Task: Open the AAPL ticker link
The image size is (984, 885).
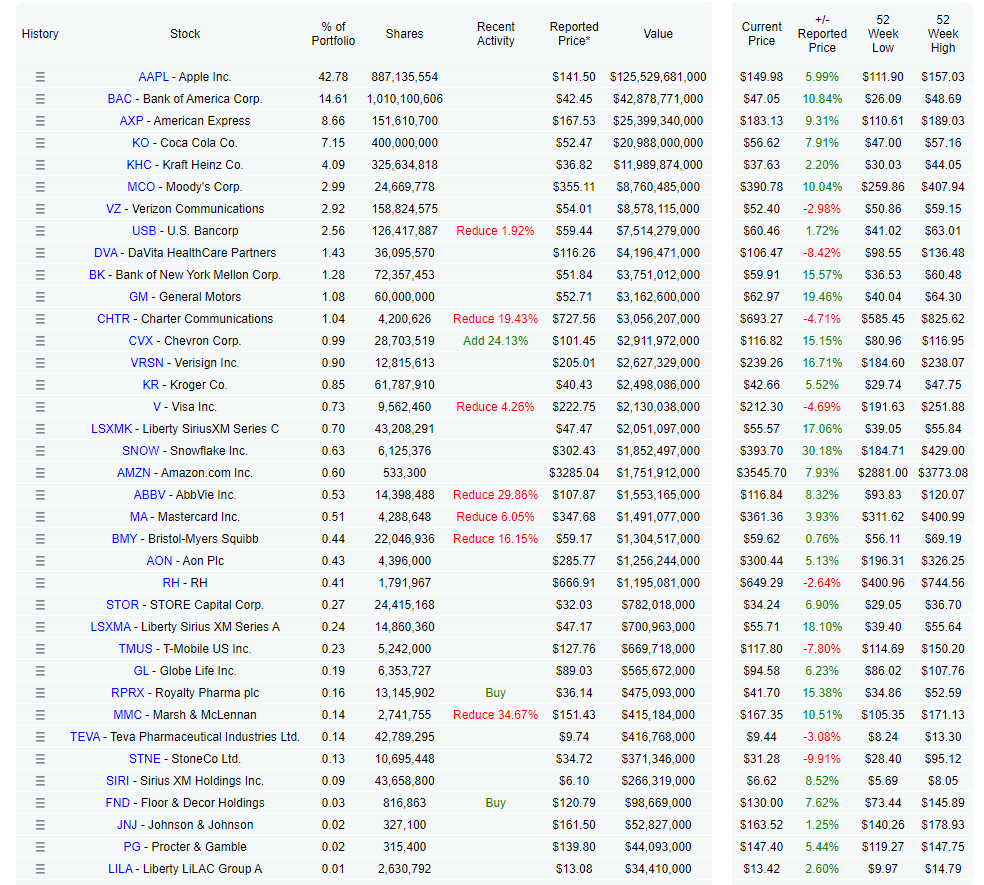Action: pos(153,77)
